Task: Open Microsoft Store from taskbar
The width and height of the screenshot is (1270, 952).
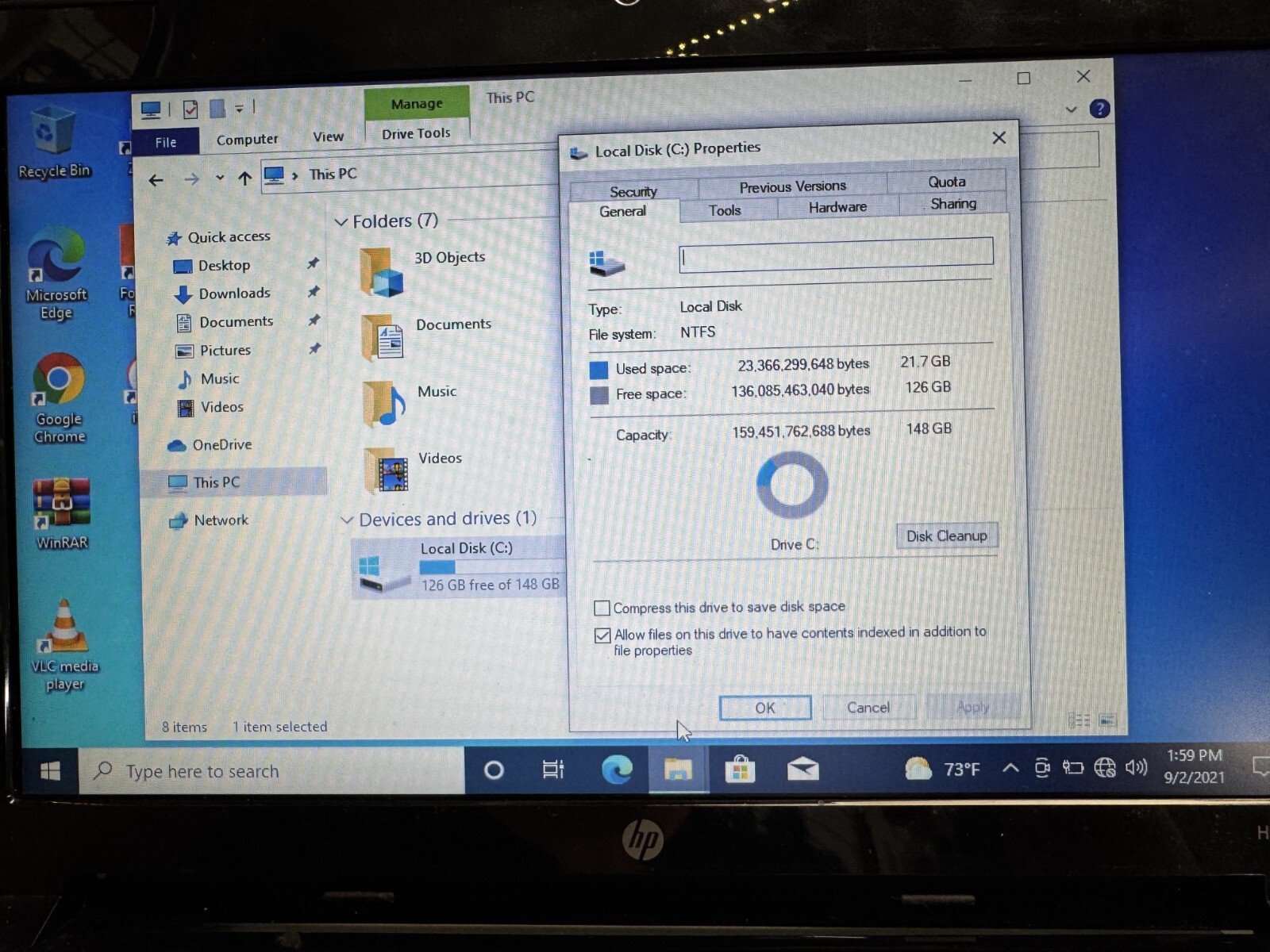Action: pos(740,769)
